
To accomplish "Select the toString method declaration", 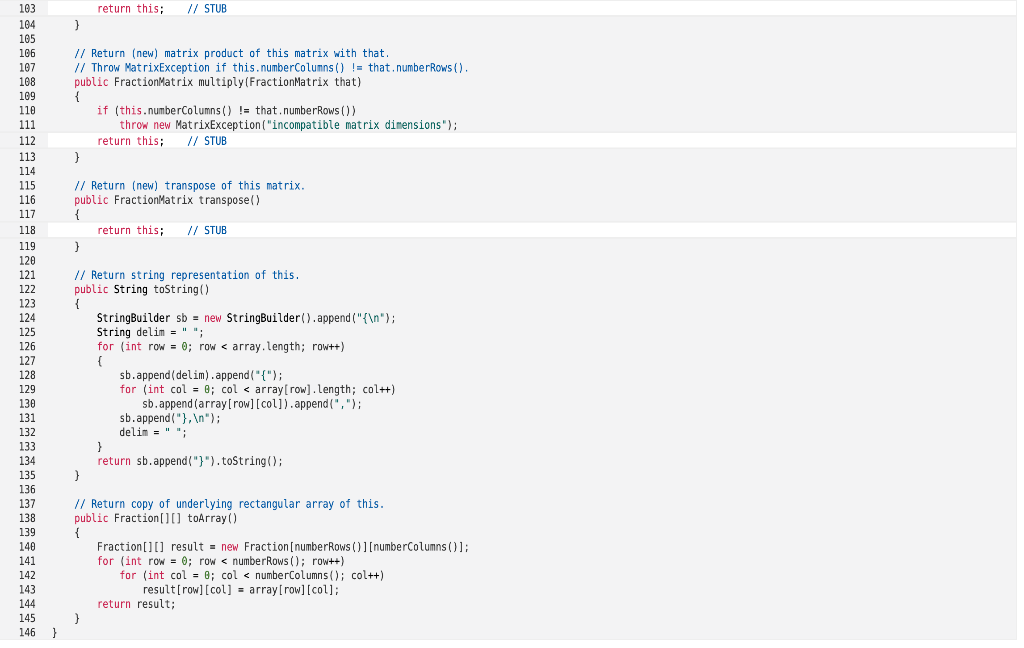I will click(150, 289).
